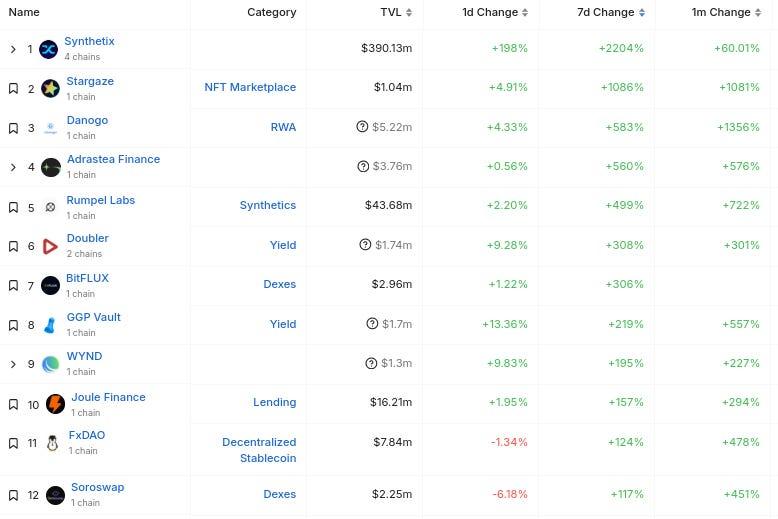The width and height of the screenshot is (778, 519).
Task: Click the FxDAO penguin logo icon
Action: click(x=53, y=443)
